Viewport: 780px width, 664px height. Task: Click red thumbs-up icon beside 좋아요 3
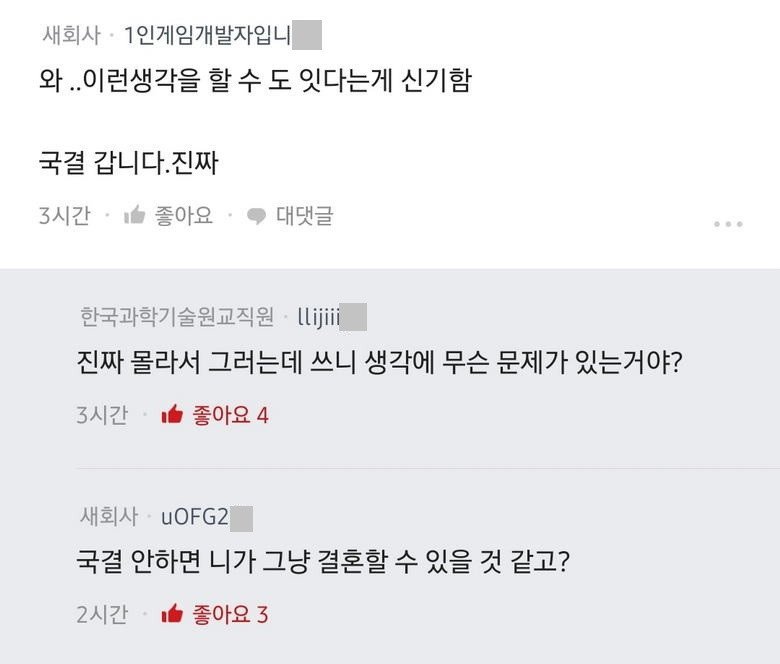[172, 614]
